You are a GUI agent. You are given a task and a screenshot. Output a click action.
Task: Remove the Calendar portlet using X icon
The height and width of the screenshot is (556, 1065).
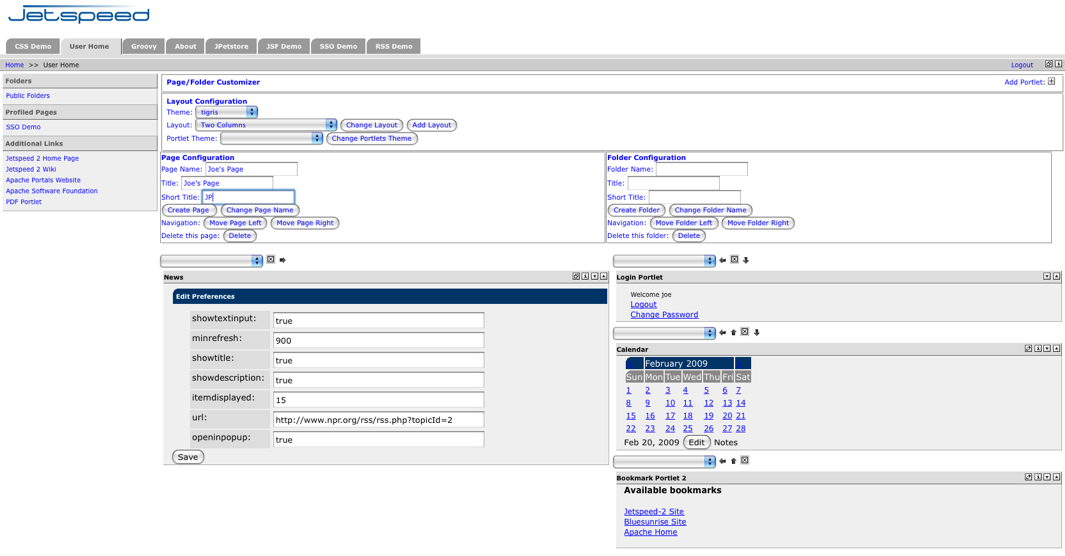point(744,332)
